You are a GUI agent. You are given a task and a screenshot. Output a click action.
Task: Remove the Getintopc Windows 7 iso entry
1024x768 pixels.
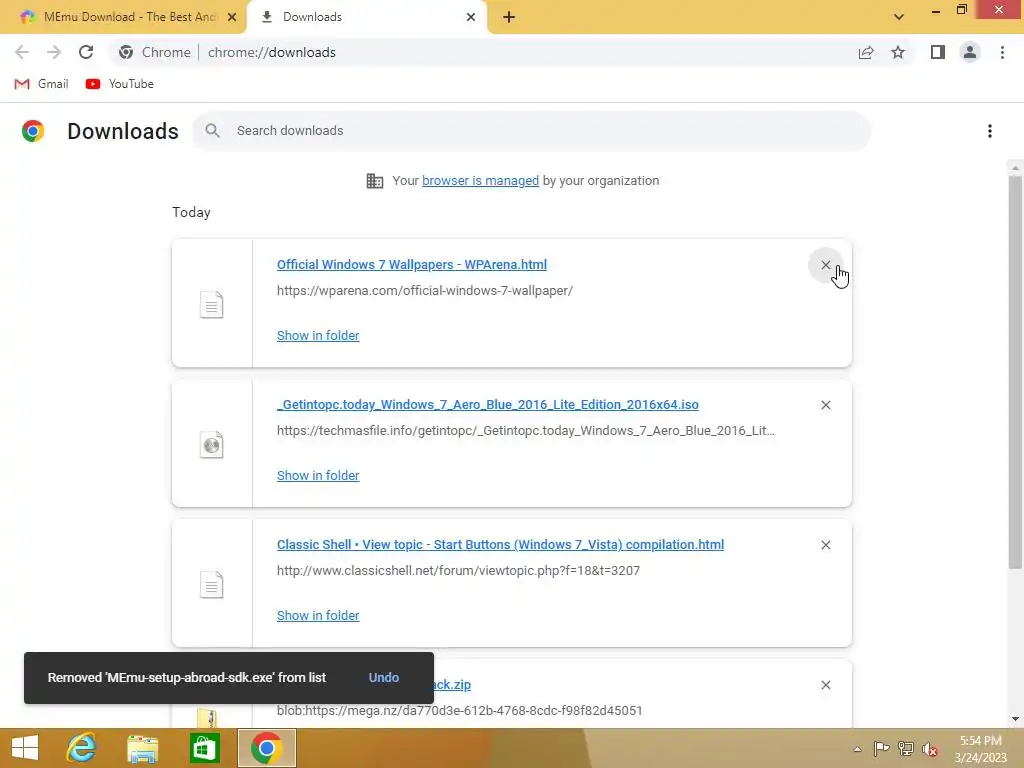tap(825, 405)
